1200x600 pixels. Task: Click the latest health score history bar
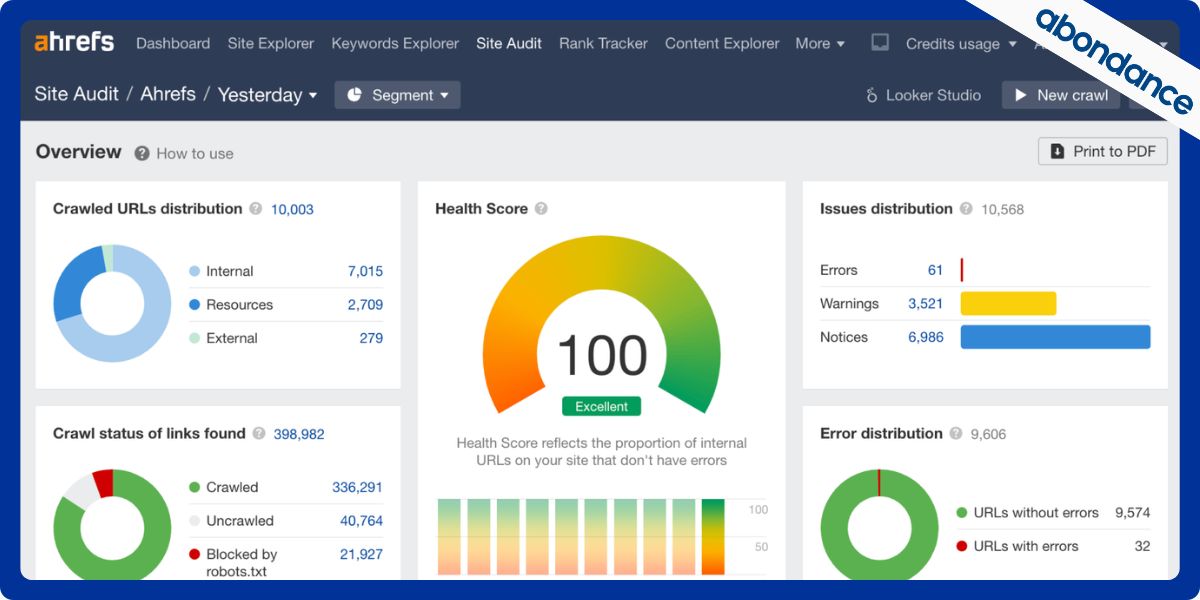click(x=713, y=537)
